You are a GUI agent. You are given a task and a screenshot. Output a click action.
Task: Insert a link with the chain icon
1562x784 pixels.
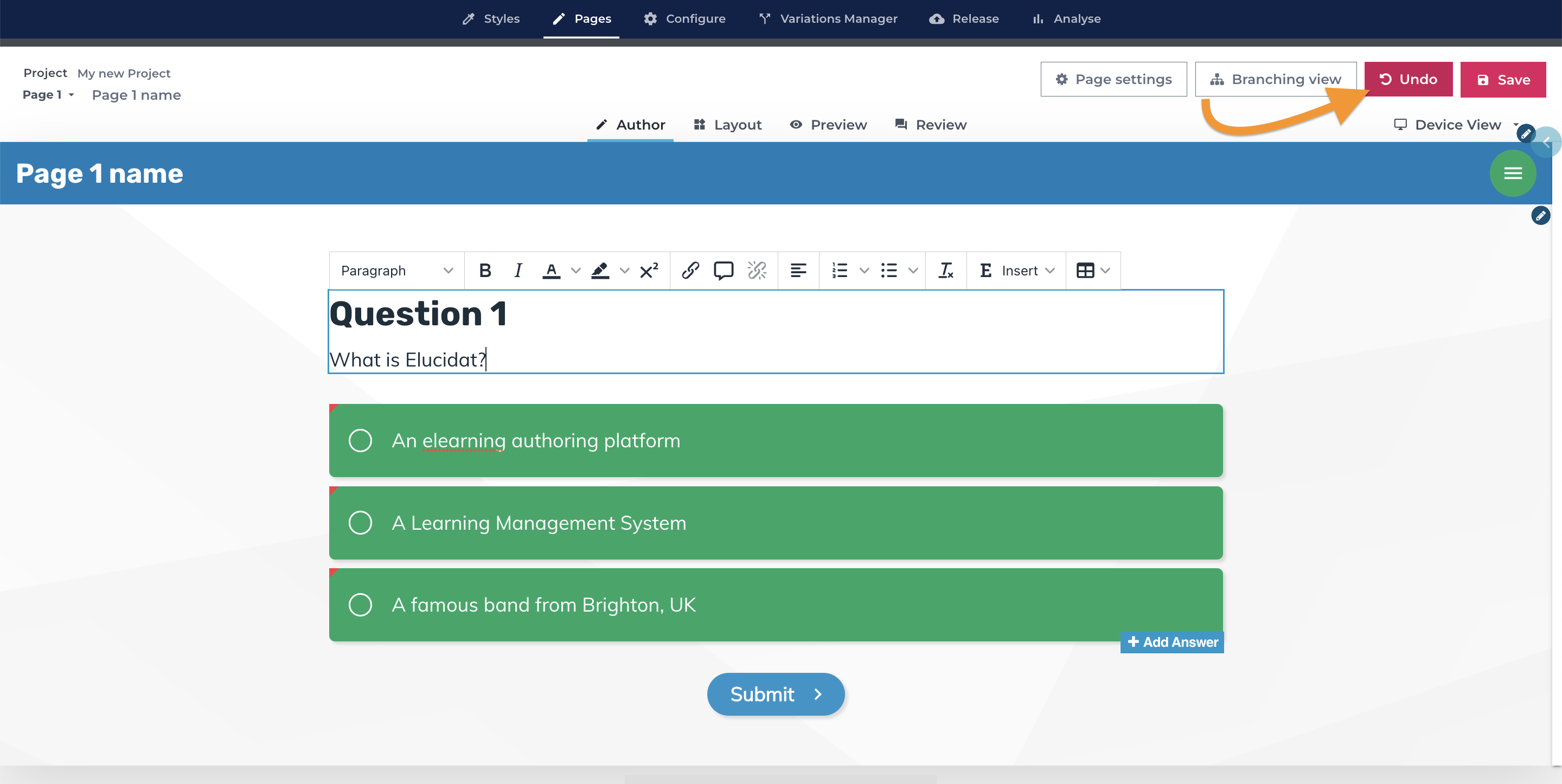pyautogui.click(x=690, y=271)
